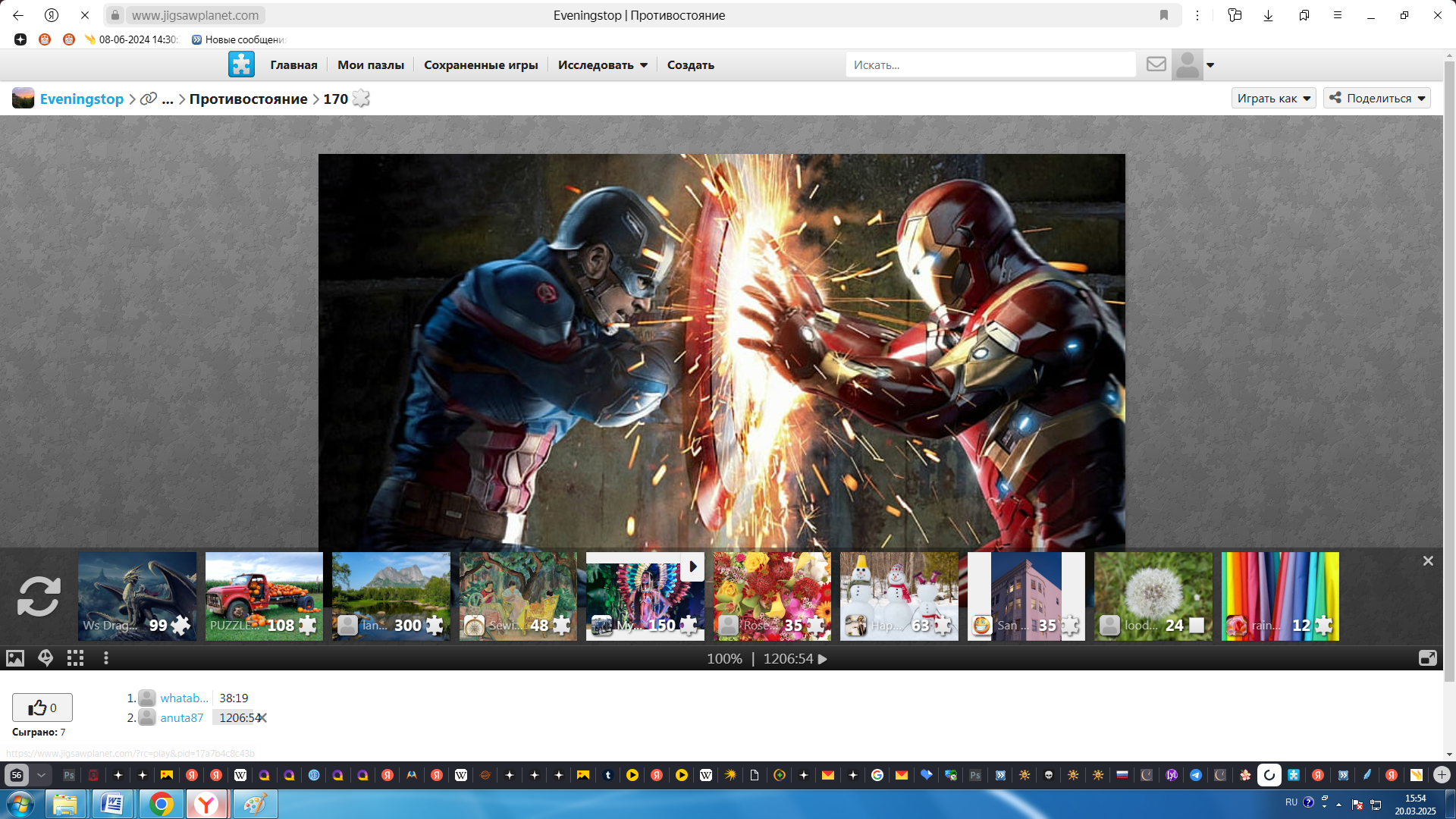The width and height of the screenshot is (1456, 819).
Task: Expand the Поделиться share dropdown
Action: [1376, 98]
